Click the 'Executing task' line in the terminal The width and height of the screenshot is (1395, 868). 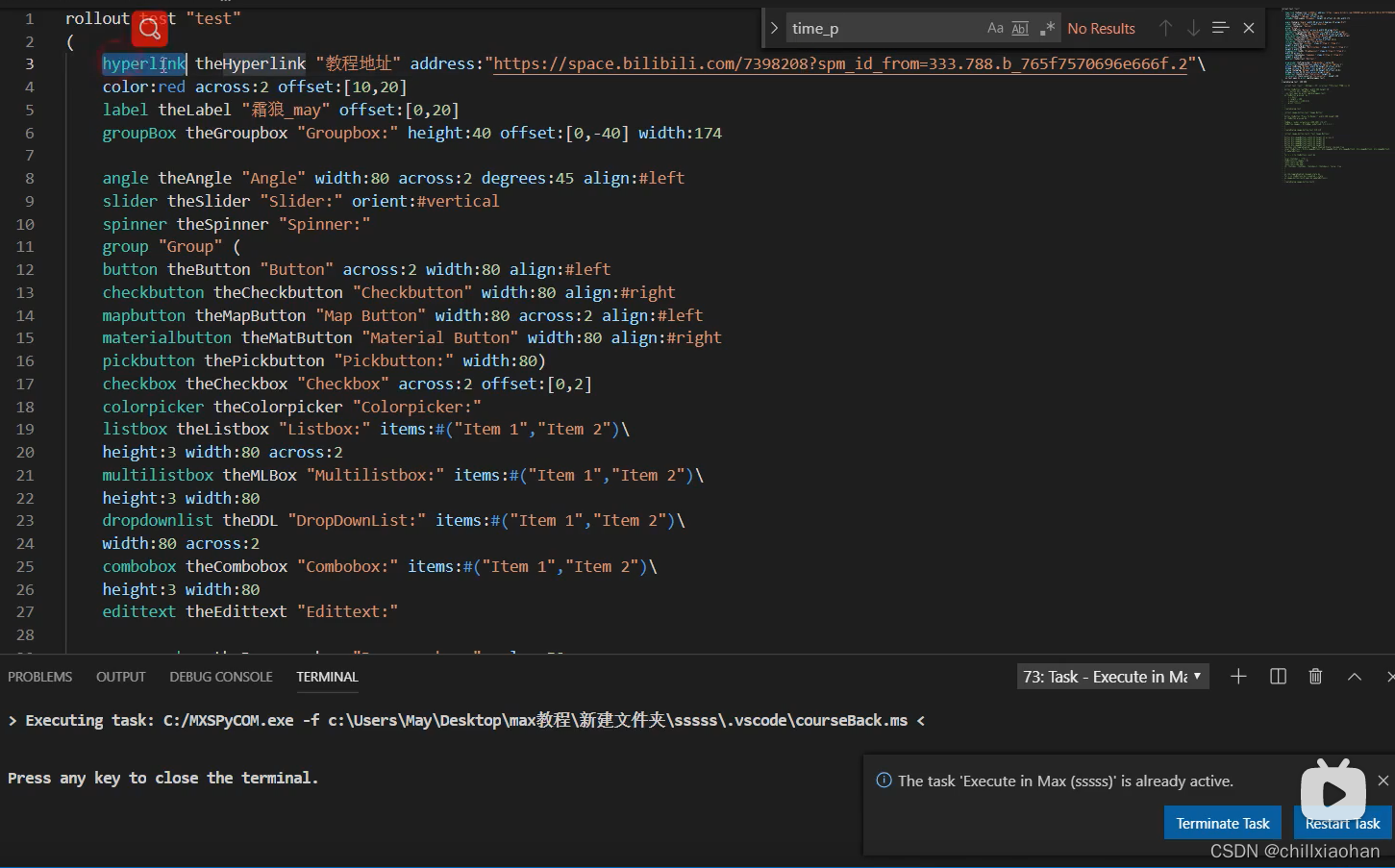(x=466, y=720)
